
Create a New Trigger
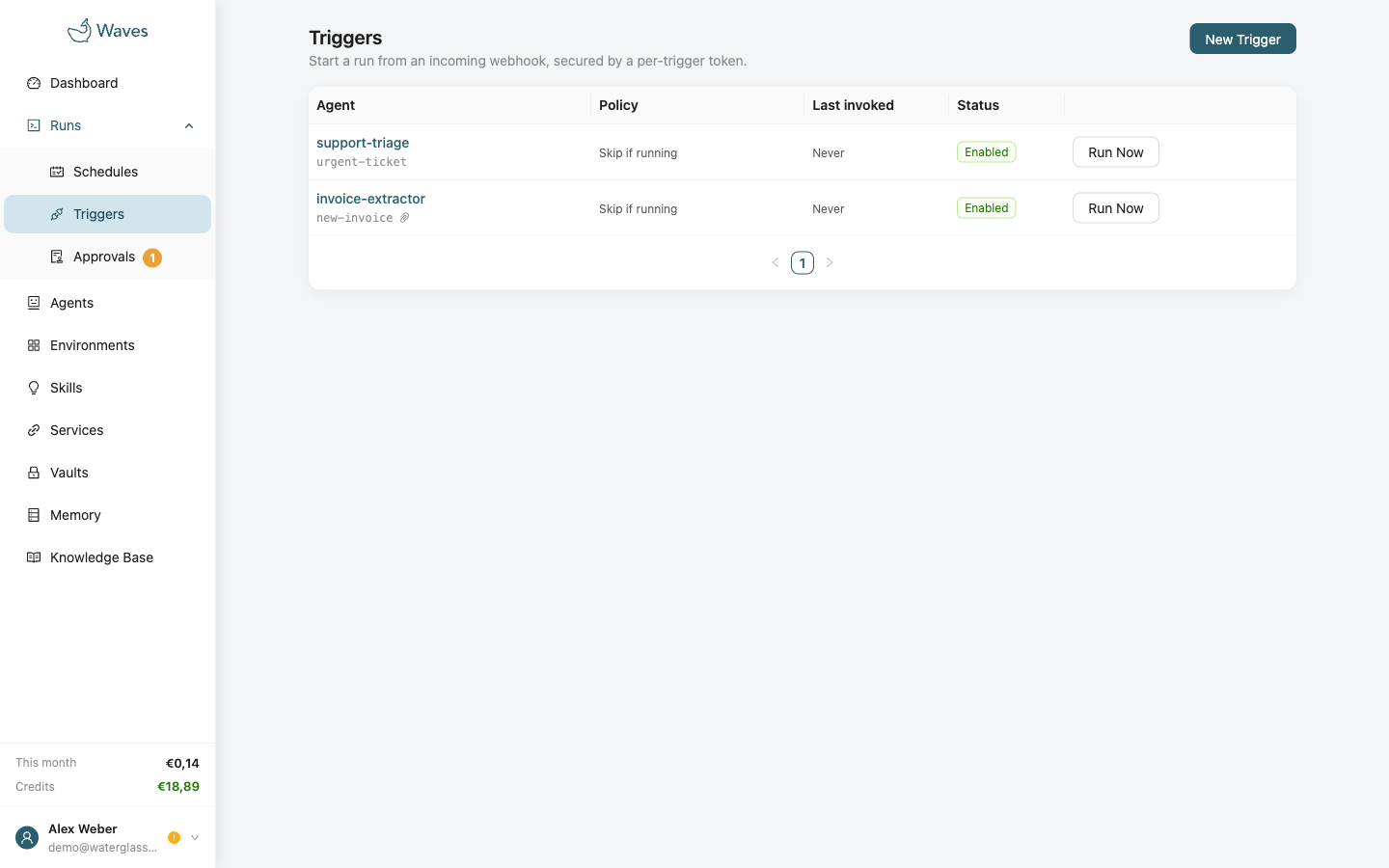point(1242,39)
